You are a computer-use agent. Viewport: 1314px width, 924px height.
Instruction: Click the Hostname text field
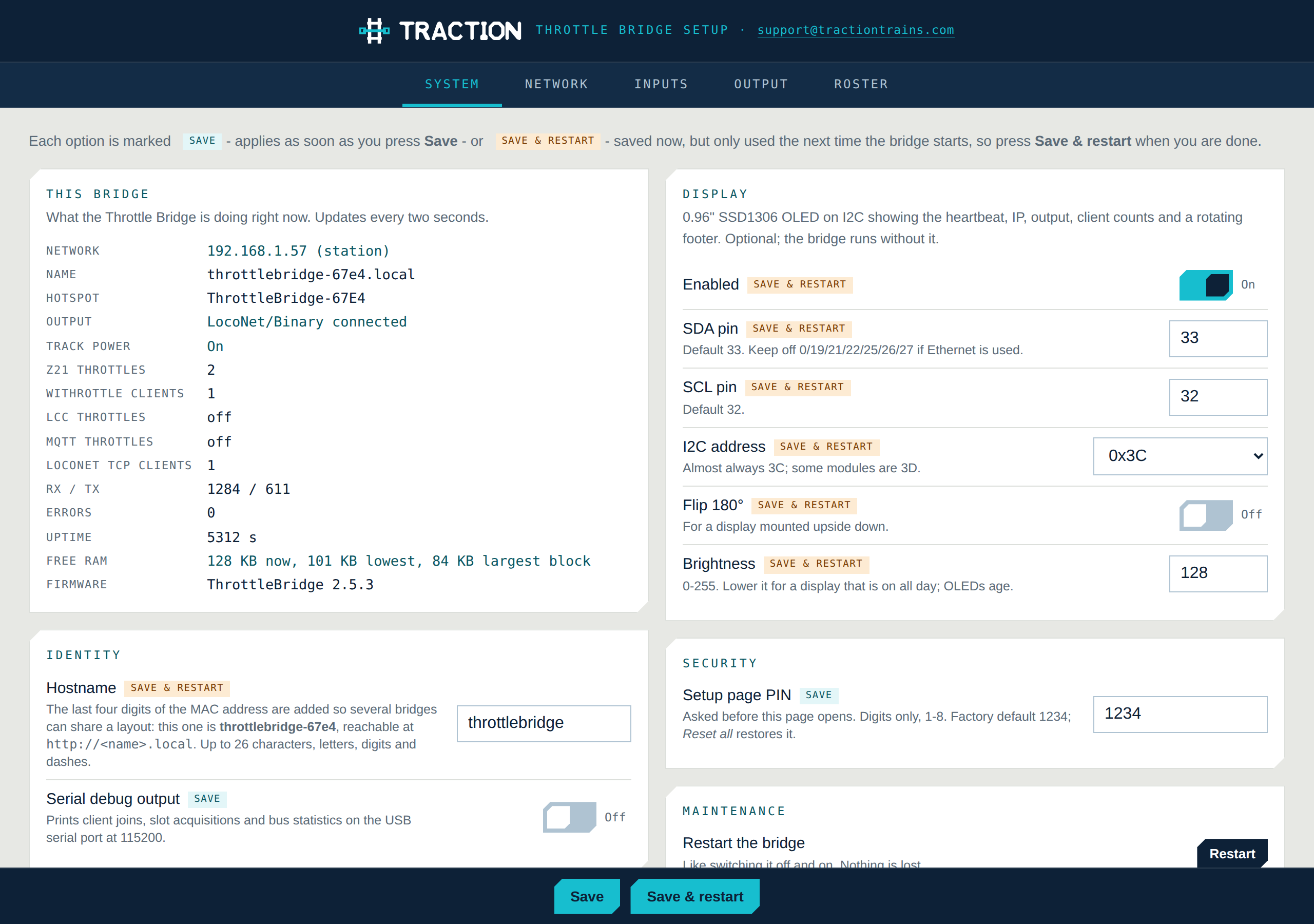(544, 724)
